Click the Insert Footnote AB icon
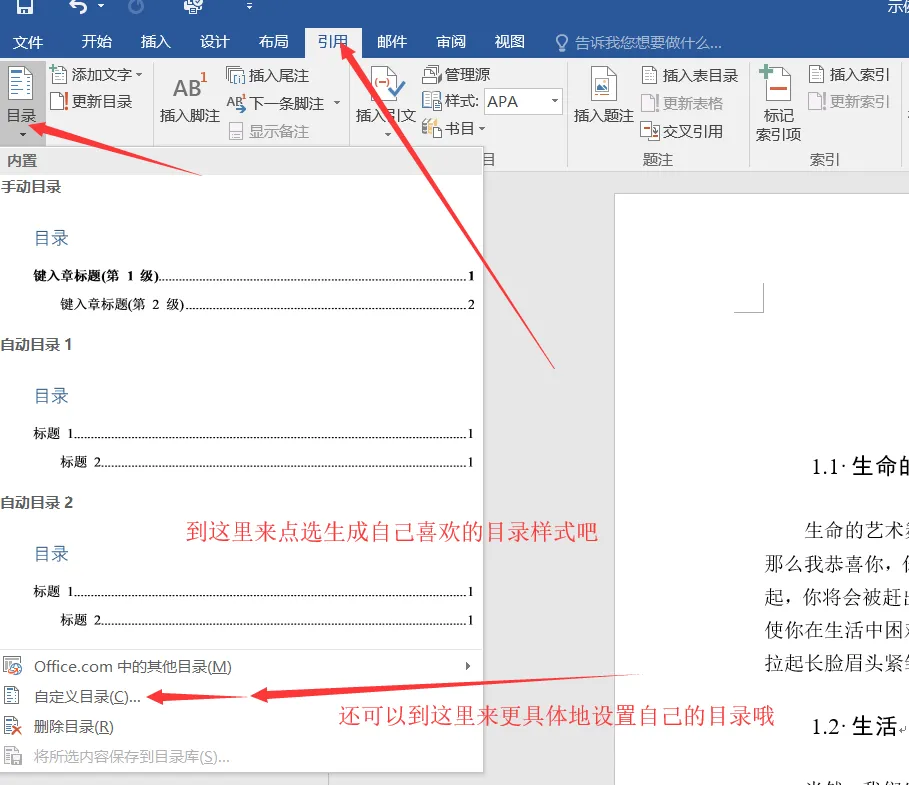Screen dimensions: 909x785 point(189,88)
